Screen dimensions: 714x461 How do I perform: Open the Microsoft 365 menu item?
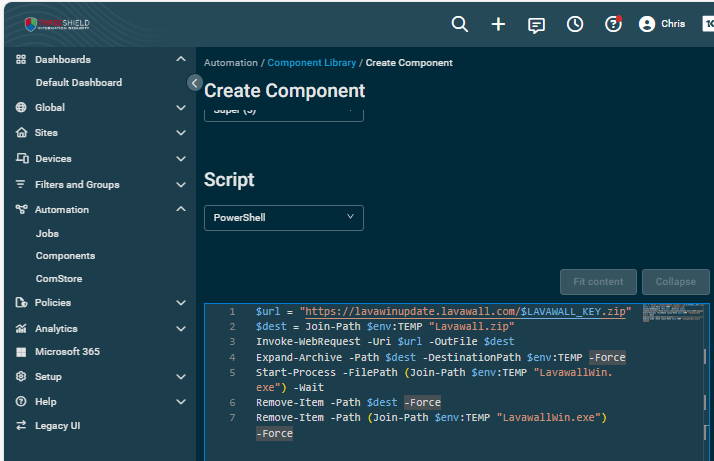(67, 352)
